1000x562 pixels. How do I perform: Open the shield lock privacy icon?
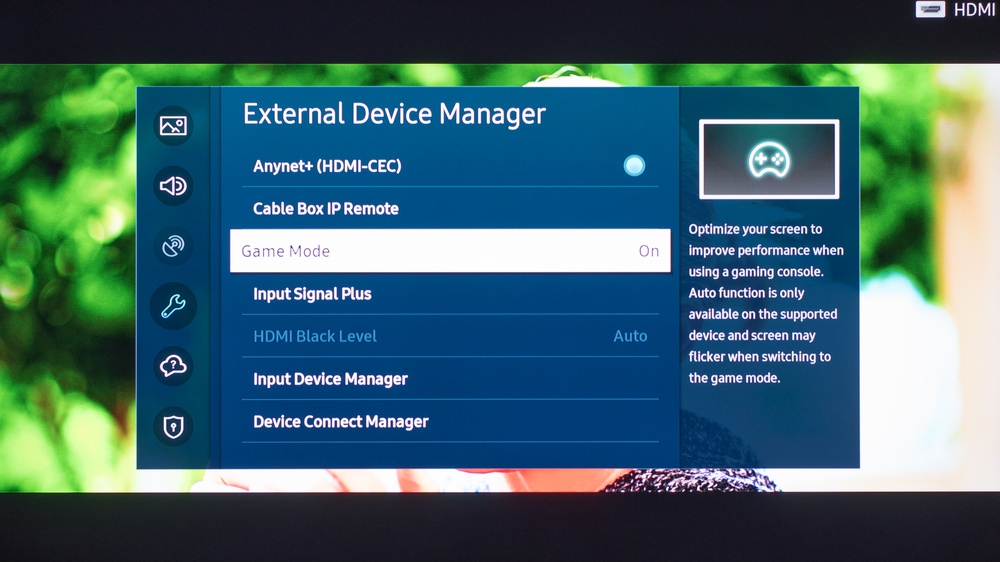(173, 427)
